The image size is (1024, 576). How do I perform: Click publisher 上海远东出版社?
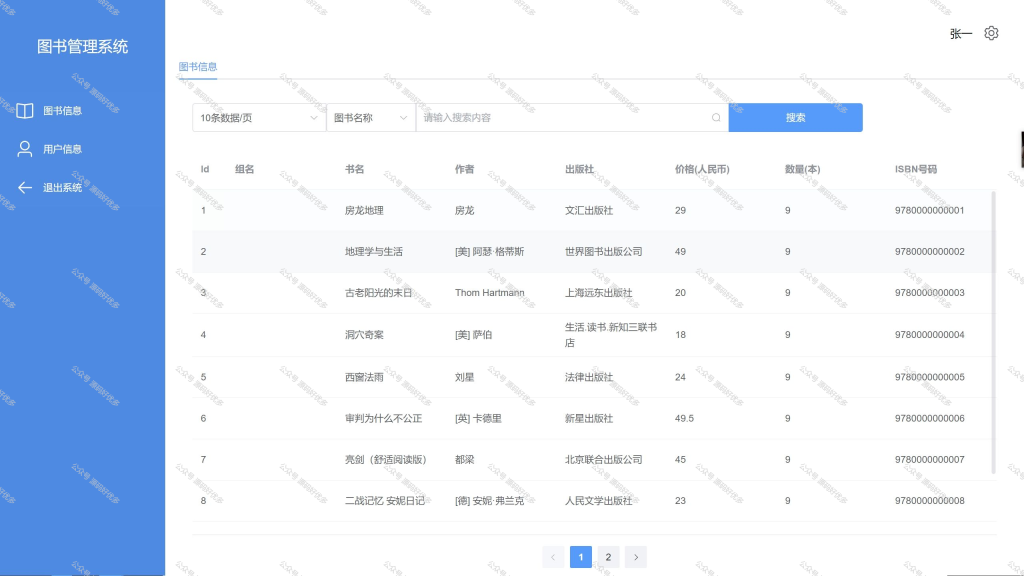pyautogui.click(x=599, y=293)
